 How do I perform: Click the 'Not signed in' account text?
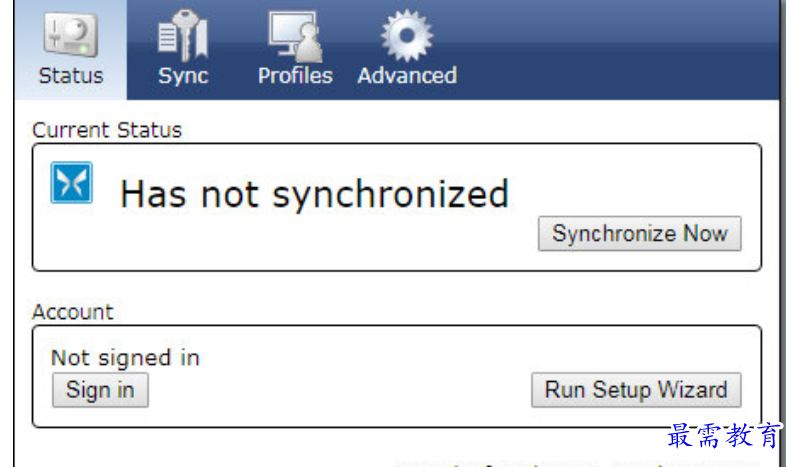point(125,357)
